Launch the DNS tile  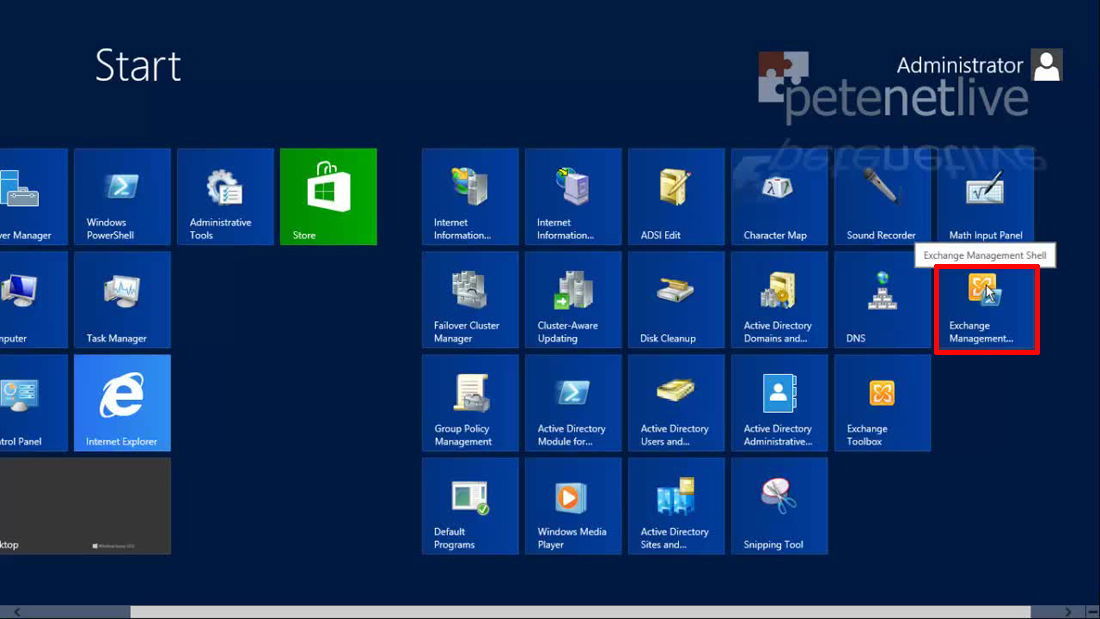[x=883, y=300]
